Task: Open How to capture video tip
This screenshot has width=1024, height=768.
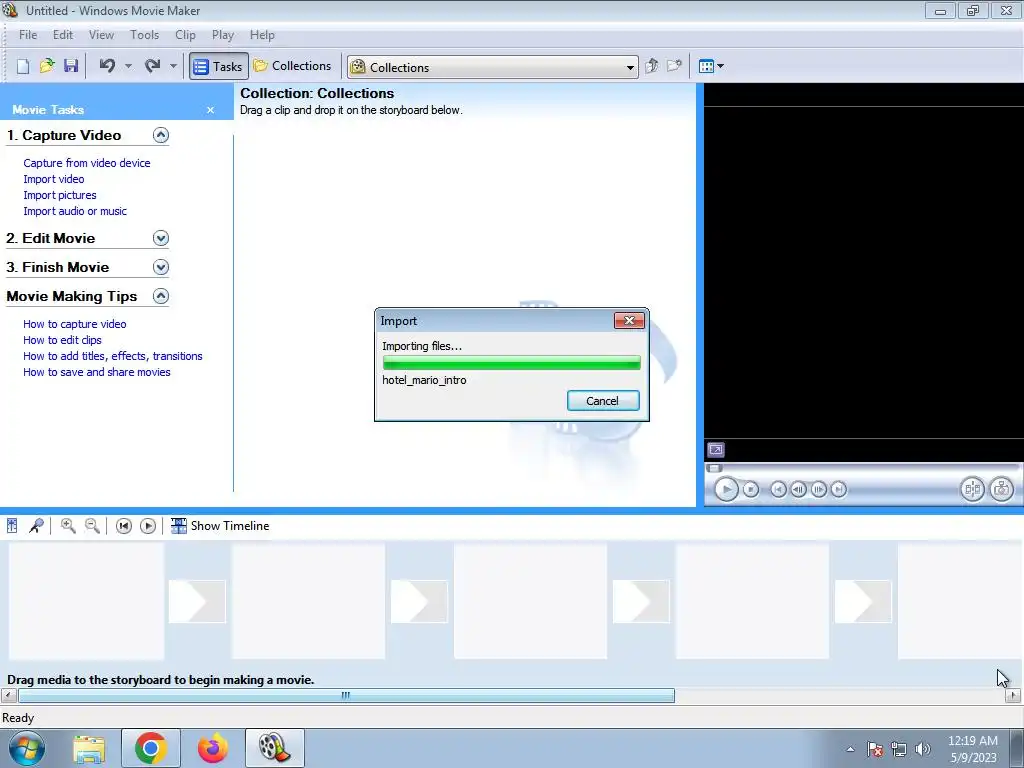Action: click(74, 324)
